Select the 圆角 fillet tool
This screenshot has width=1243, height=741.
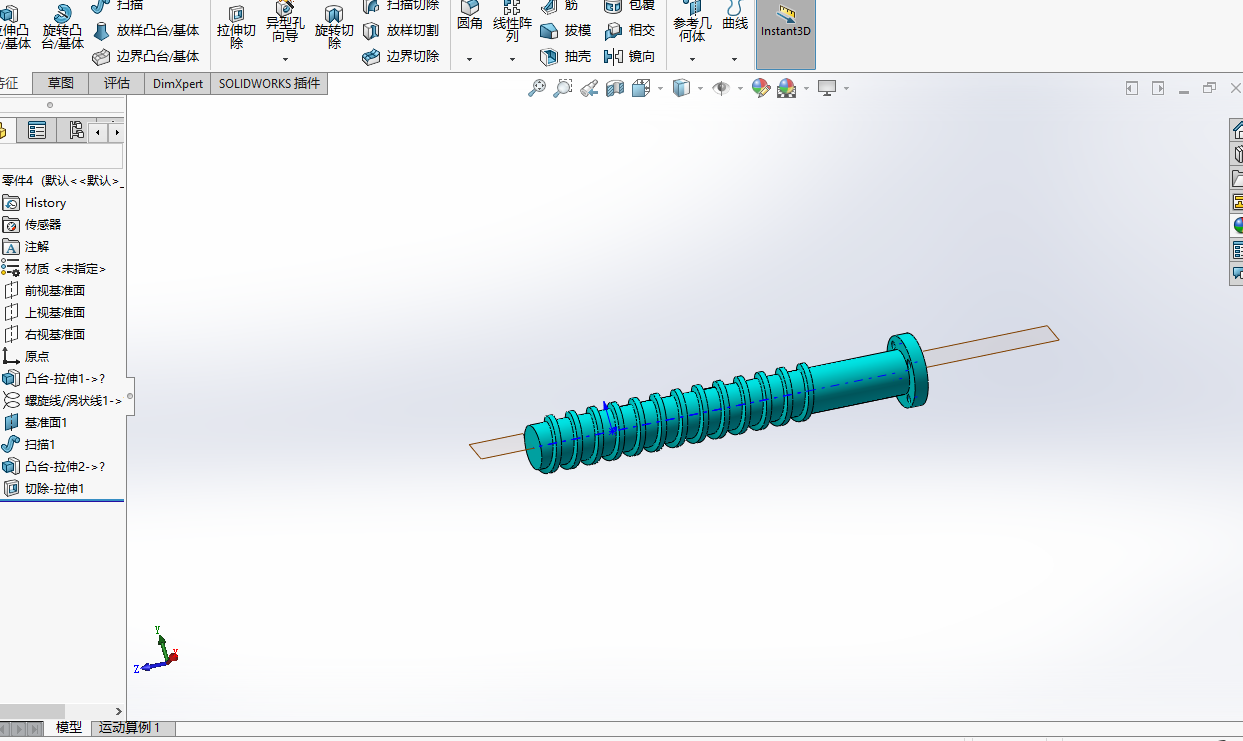tap(470, 16)
